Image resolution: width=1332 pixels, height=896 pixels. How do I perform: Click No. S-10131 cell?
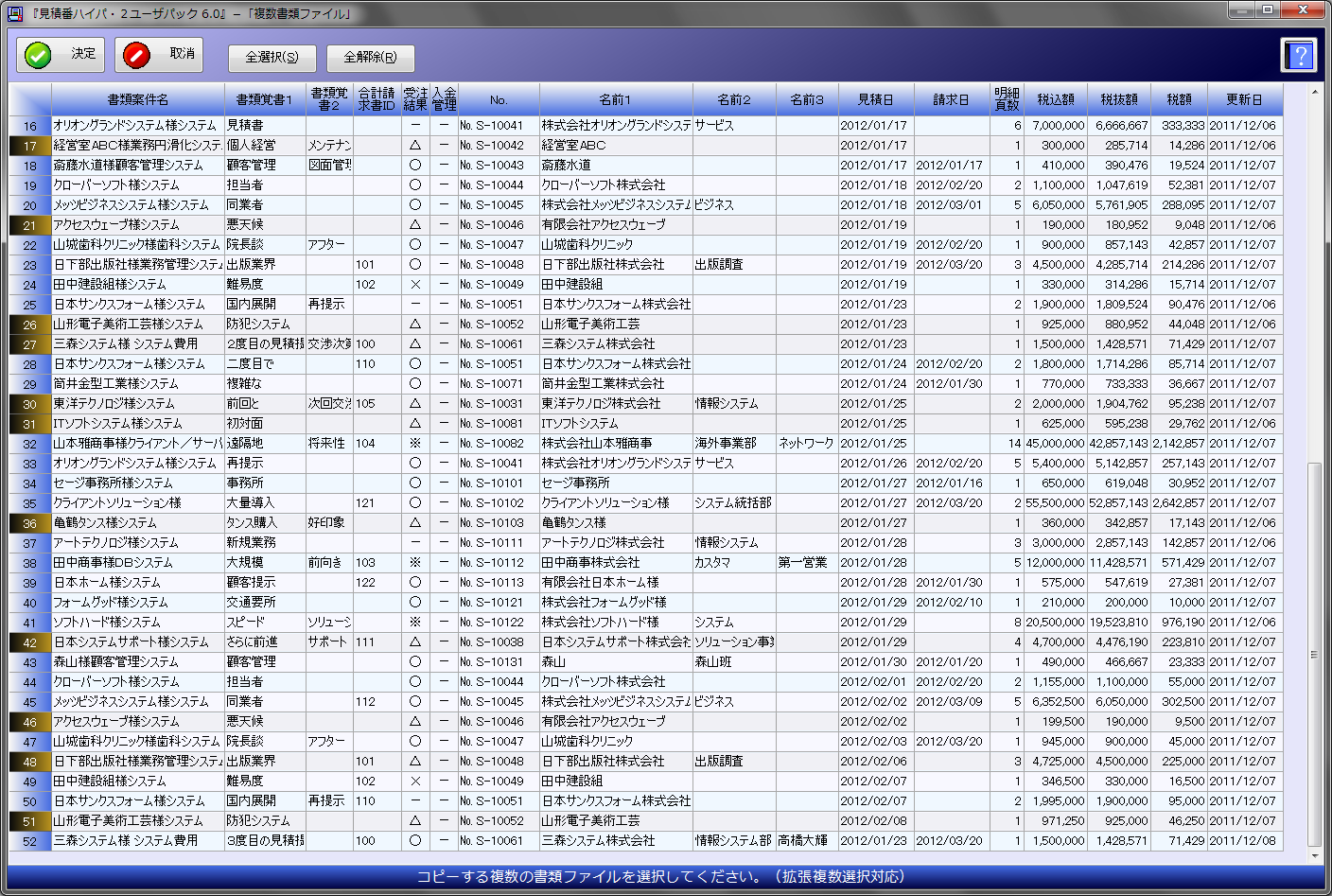(x=499, y=662)
